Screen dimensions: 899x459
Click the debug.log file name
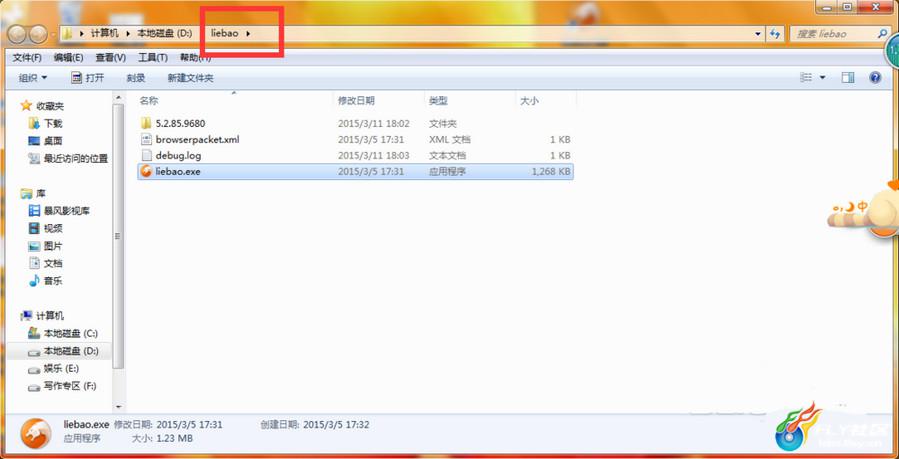[x=178, y=155]
